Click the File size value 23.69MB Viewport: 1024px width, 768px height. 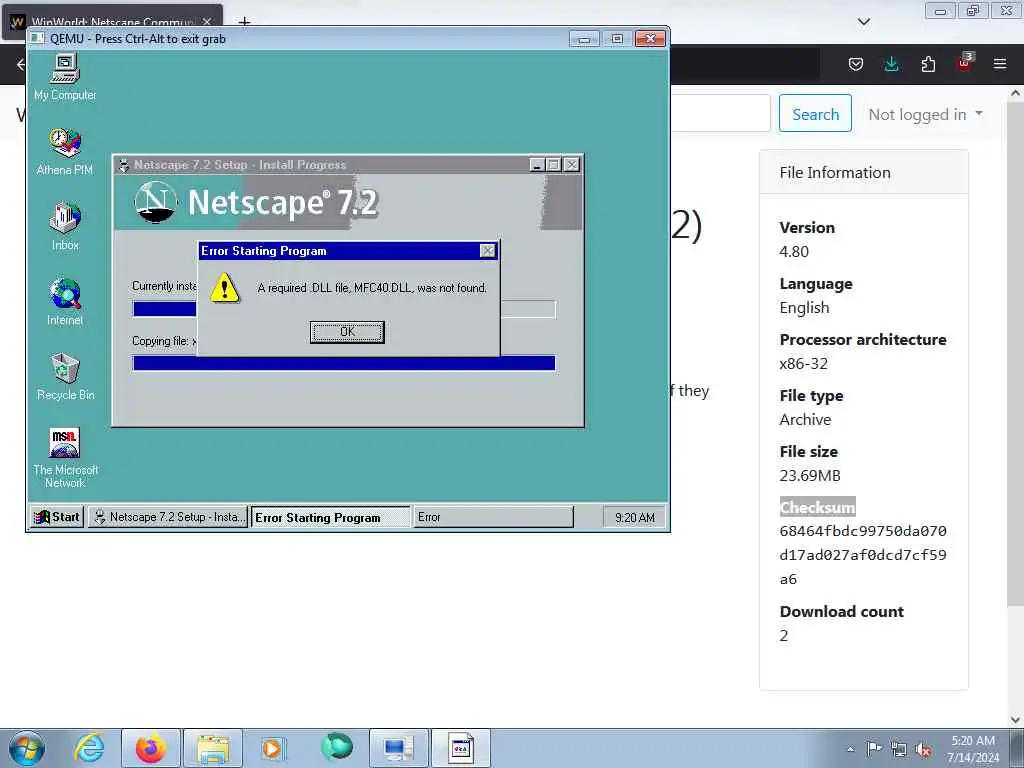click(x=810, y=475)
